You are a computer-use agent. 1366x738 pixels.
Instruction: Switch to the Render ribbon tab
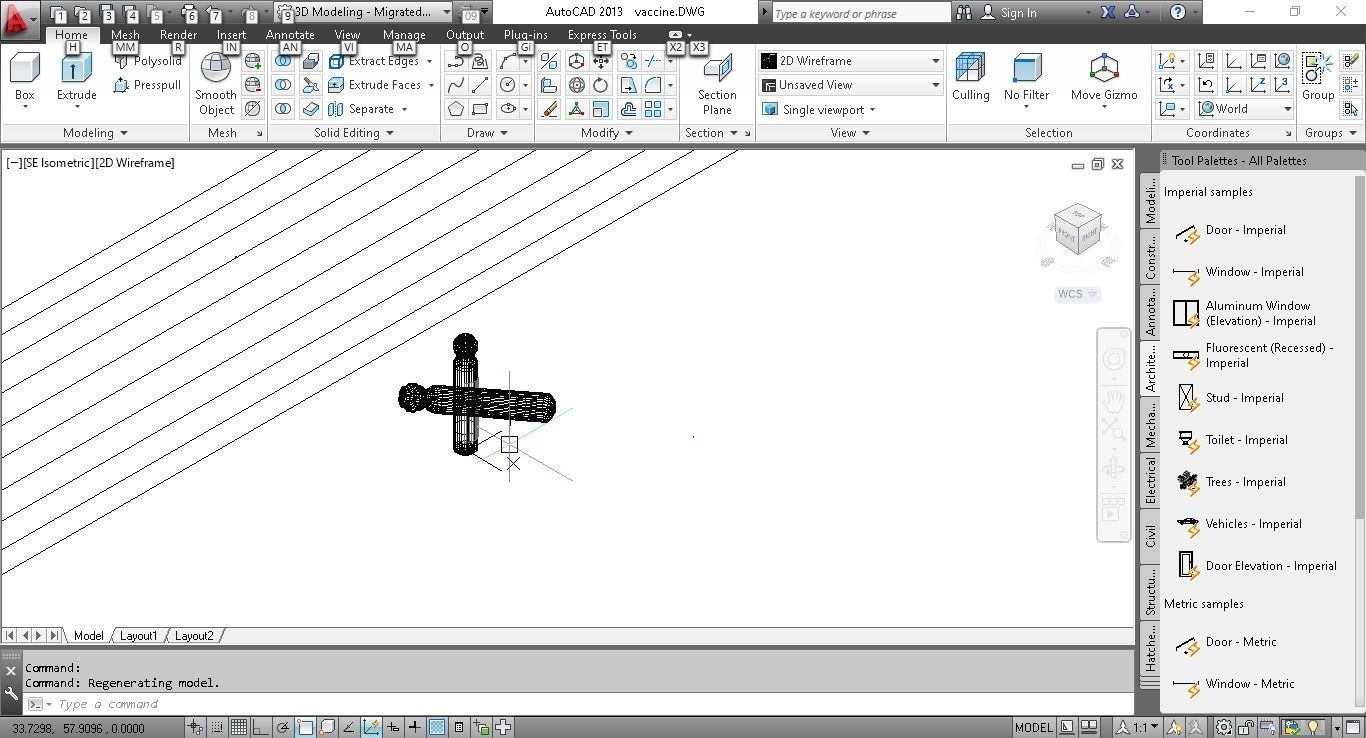point(178,35)
